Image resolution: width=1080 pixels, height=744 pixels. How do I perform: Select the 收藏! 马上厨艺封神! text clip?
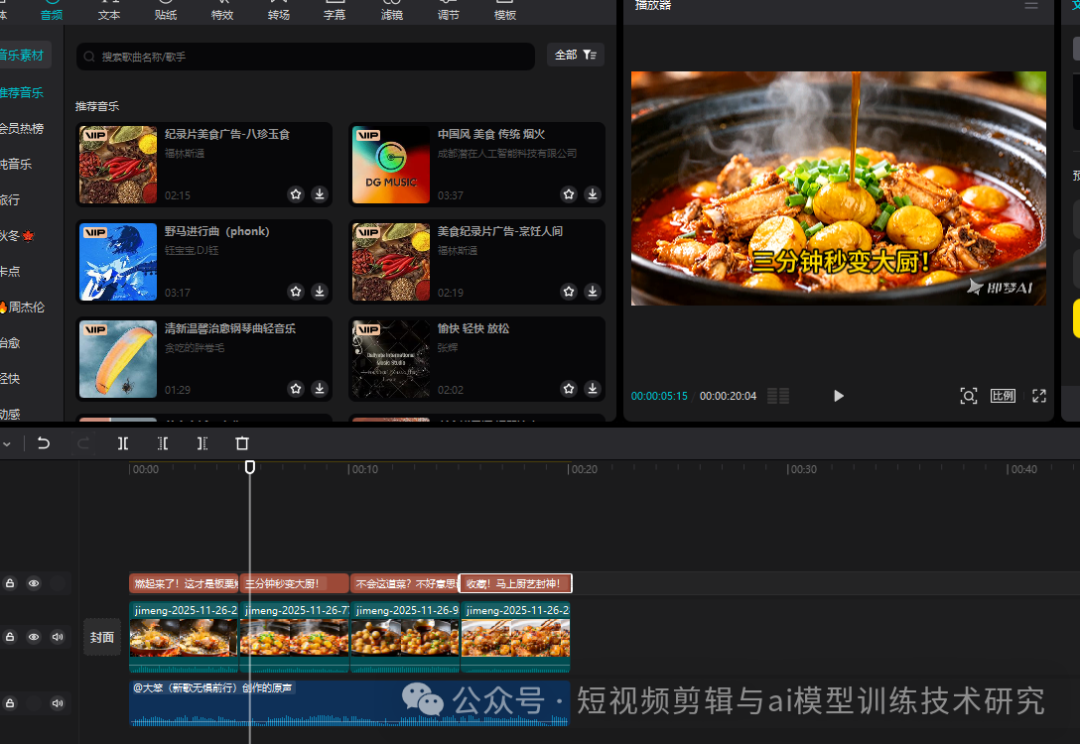click(516, 583)
